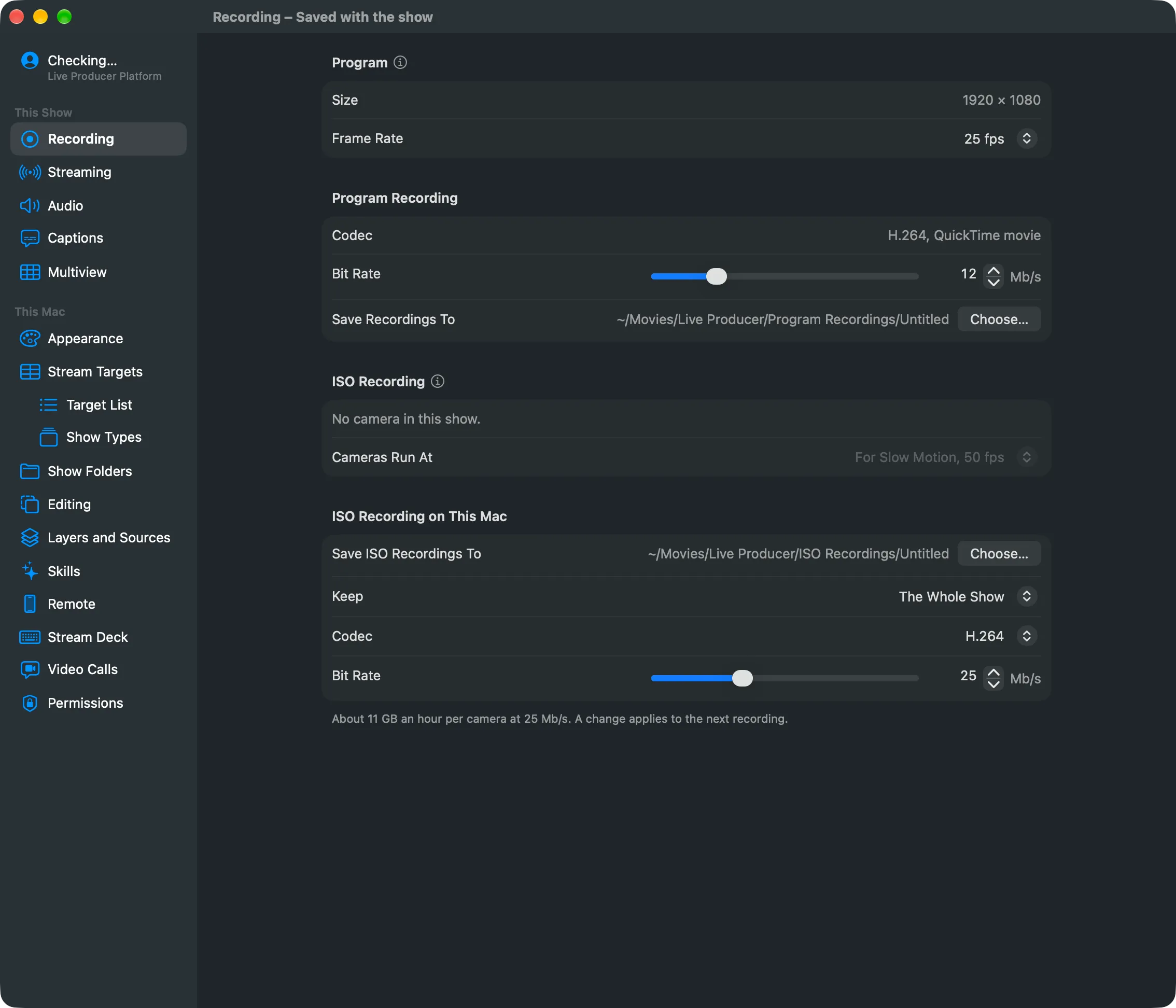The width and height of the screenshot is (1176, 1008).
Task: Open Permissions shield icon
Action: pos(30,703)
